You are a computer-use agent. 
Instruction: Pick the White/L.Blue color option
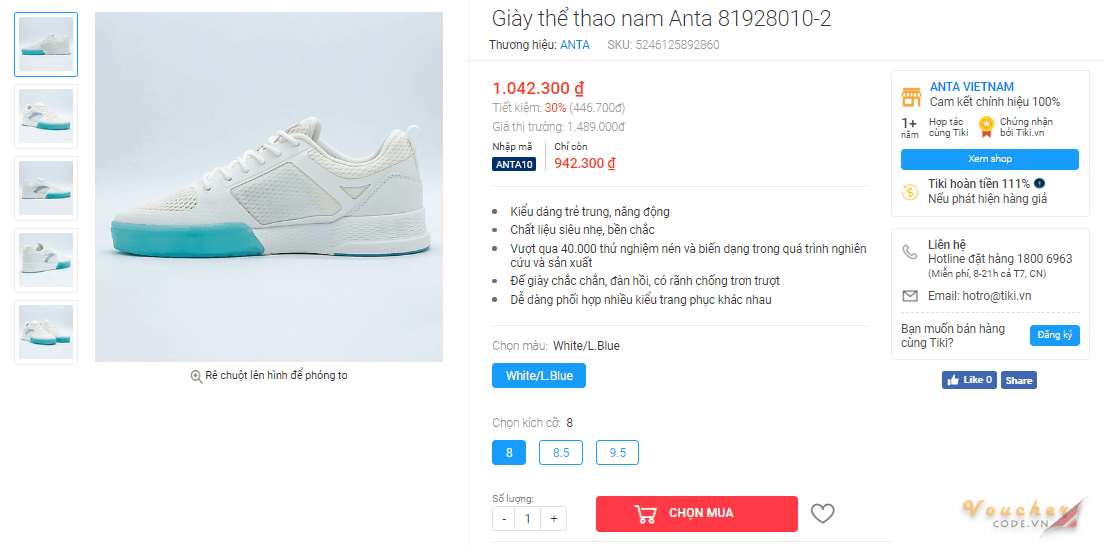[x=539, y=376]
